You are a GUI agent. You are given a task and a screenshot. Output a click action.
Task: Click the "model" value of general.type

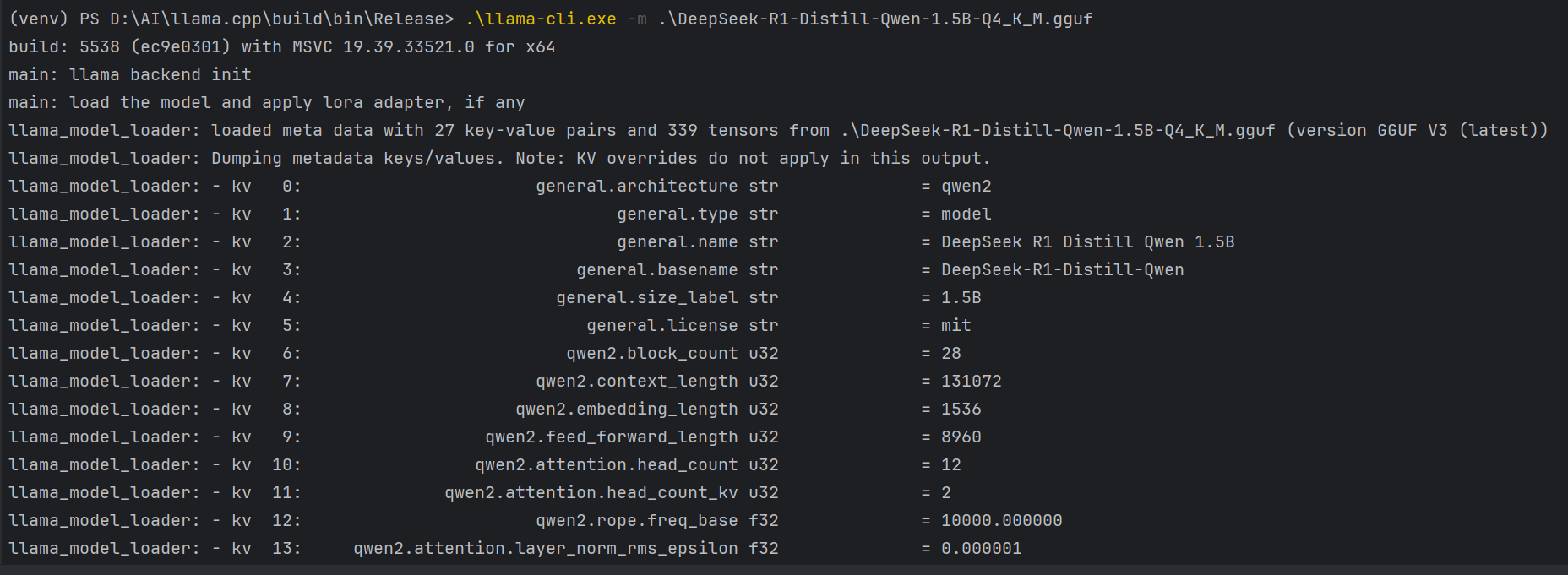coord(966,214)
